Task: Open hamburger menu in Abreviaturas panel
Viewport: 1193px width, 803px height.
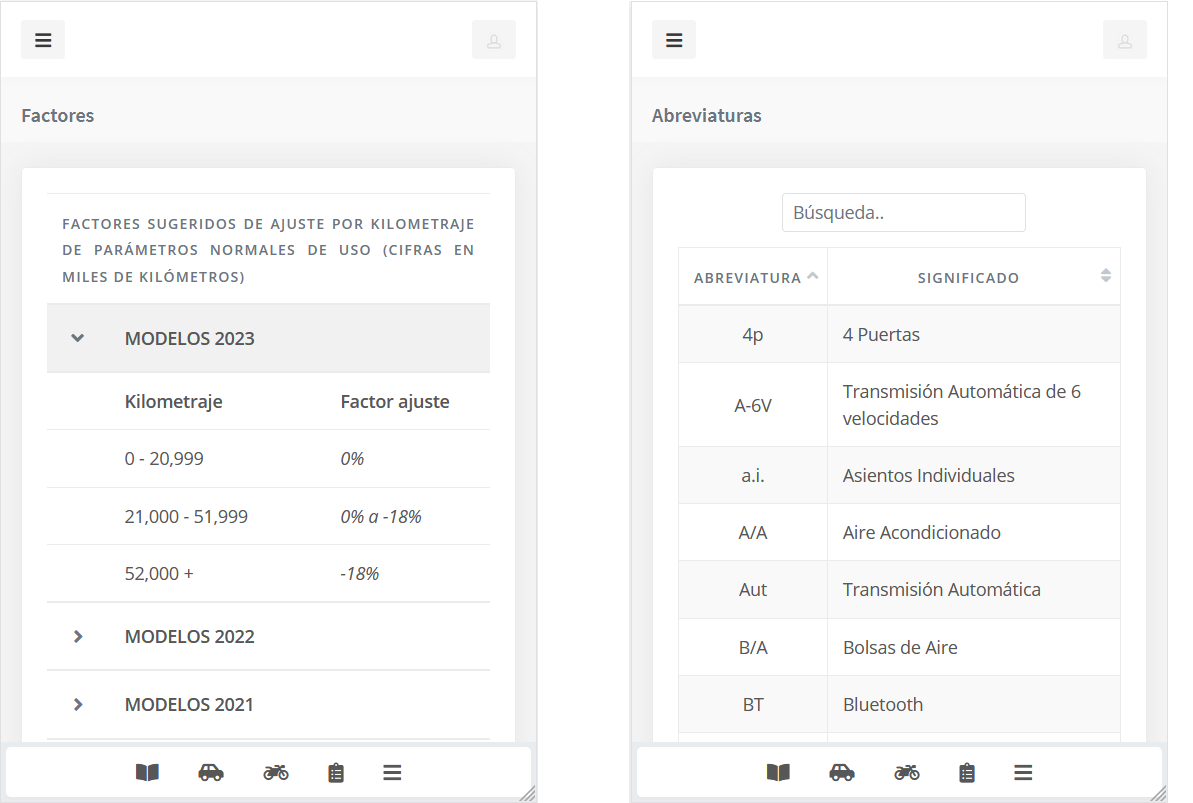Action: [x=674, y=40]
